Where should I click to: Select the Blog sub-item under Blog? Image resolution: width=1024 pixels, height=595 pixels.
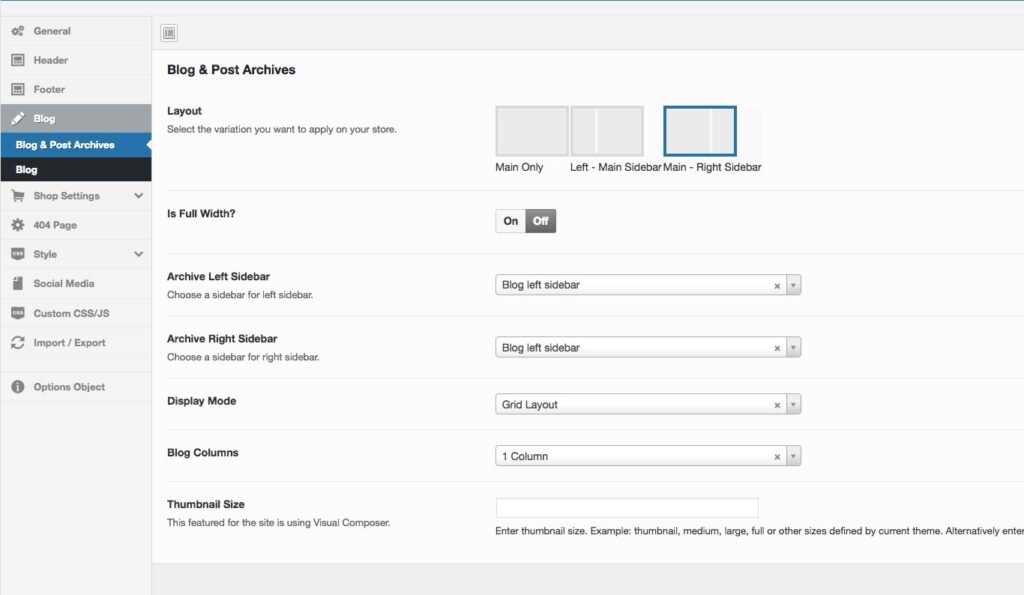tap(27, 170)
